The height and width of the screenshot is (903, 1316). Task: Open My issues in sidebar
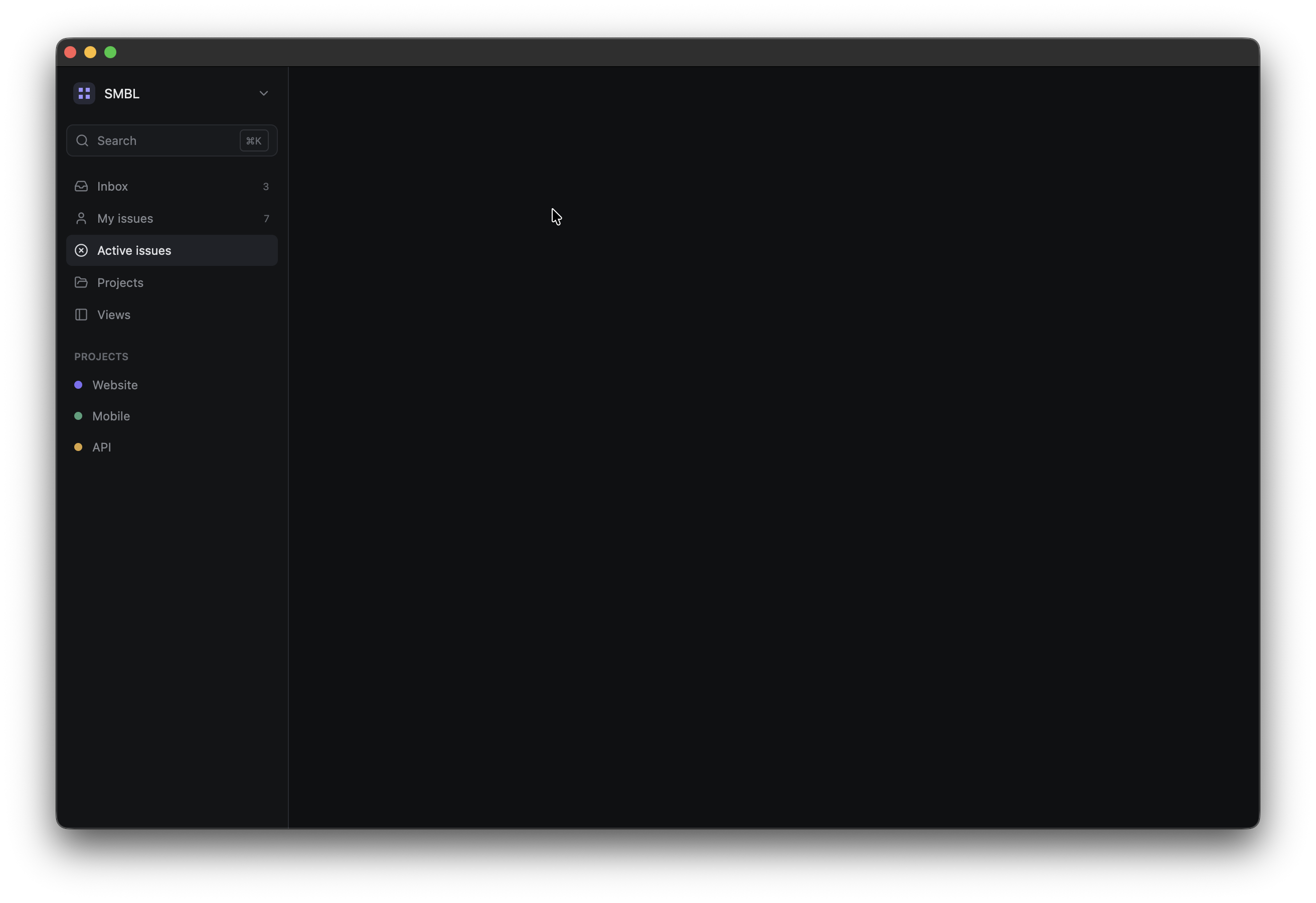point(172,219)
